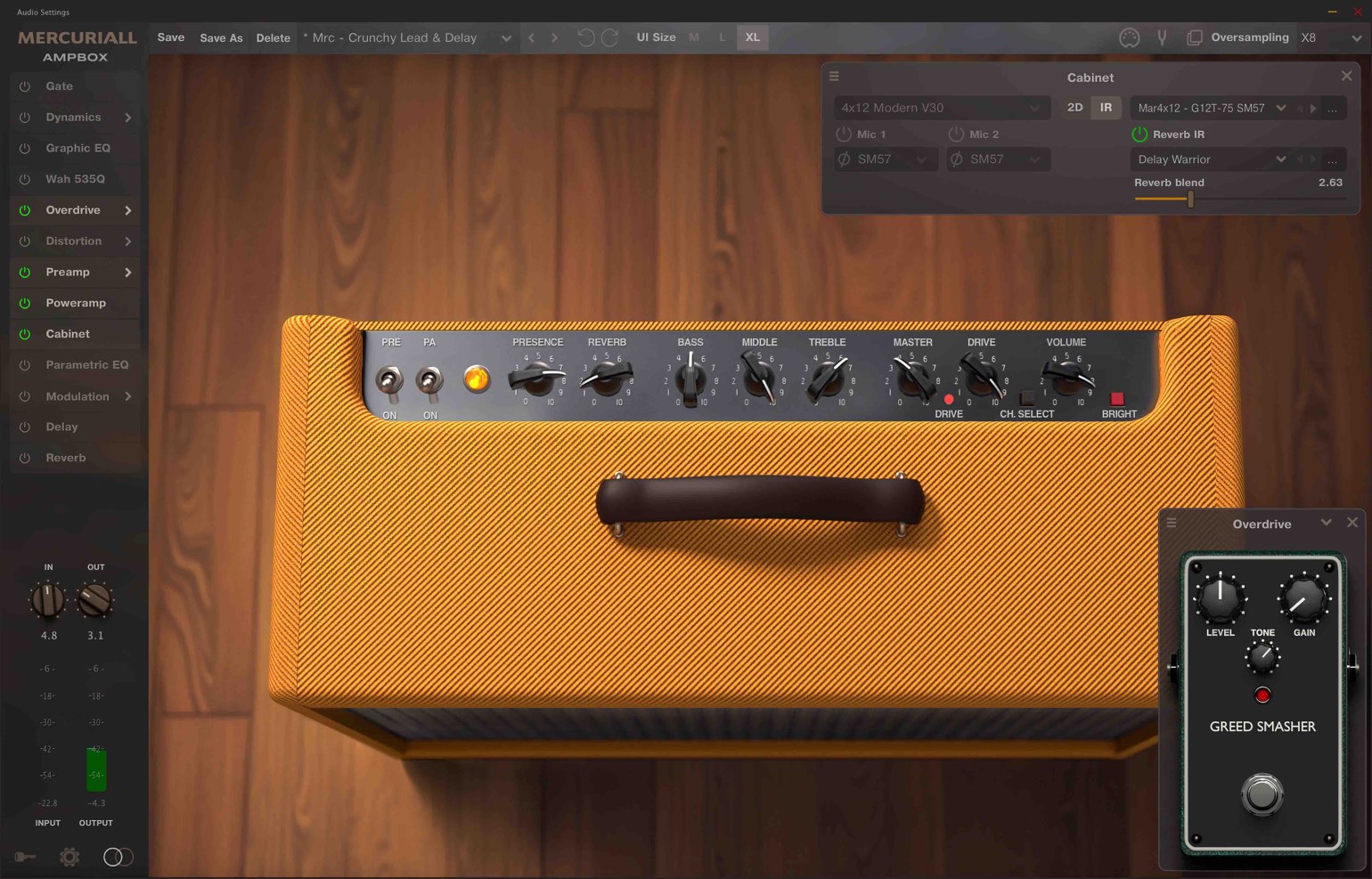Screen dimensions: 1372x879
Task: Turn on the Reverb power icon
Action: click(25, 458)
